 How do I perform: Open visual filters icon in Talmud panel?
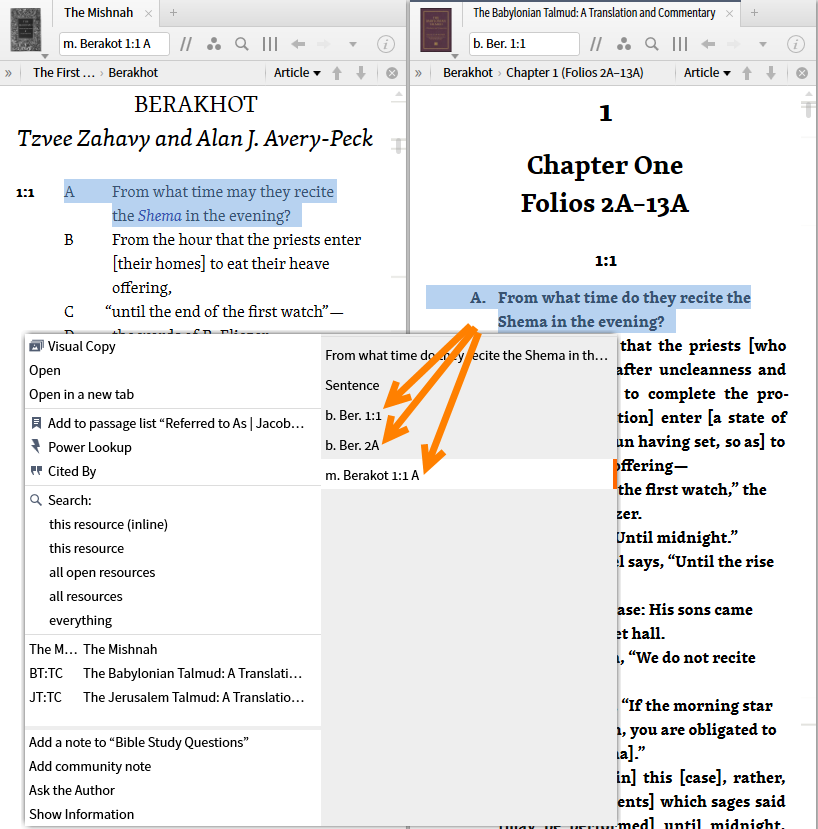pos(624,44)
